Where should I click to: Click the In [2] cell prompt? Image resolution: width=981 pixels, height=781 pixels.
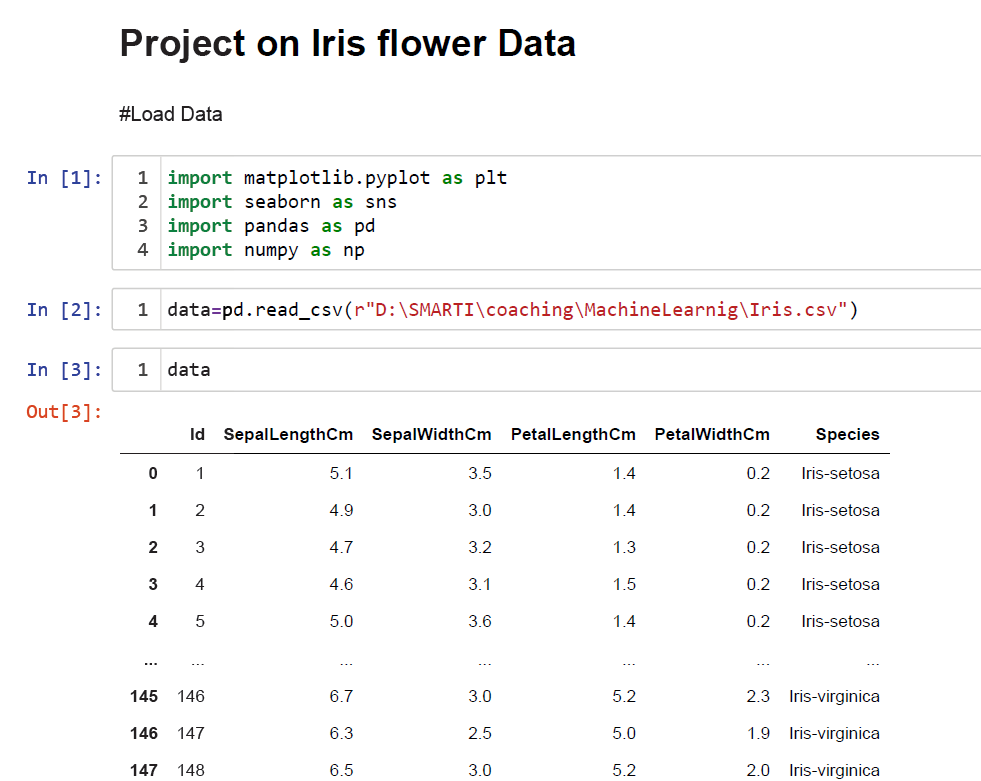coord(64,310)
